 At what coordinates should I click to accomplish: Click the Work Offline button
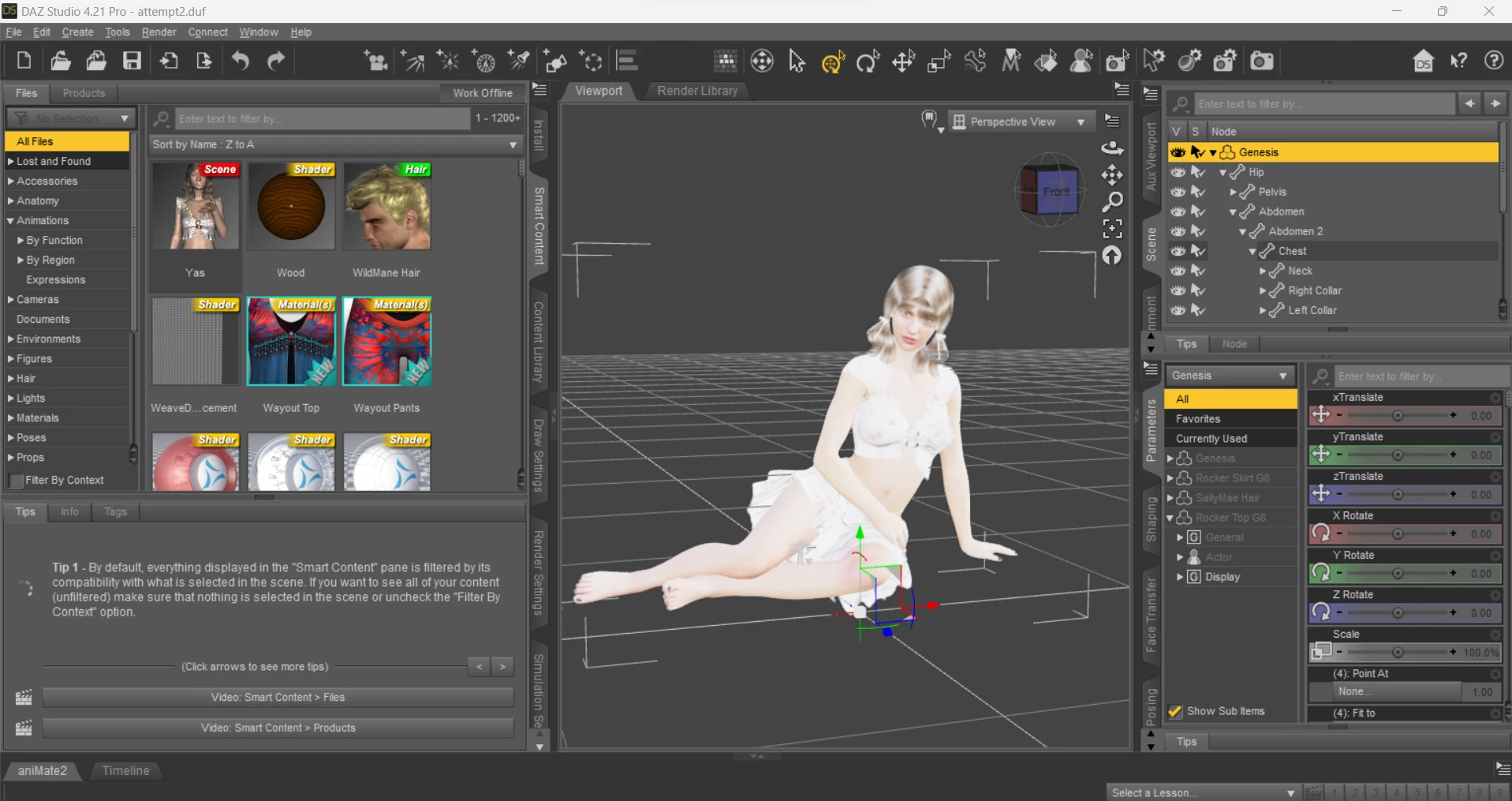click(483, 93)
